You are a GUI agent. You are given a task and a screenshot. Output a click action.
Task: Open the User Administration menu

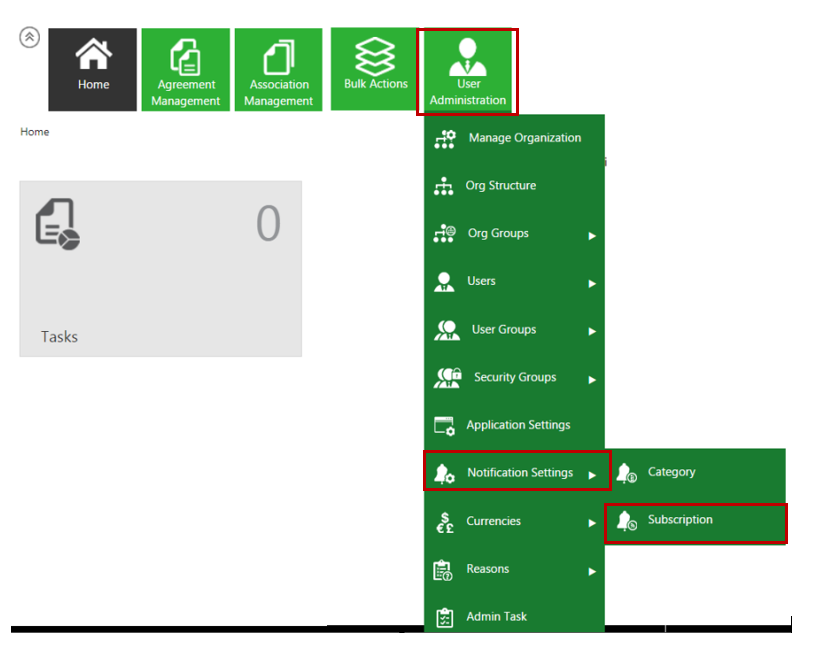coord(467,72)
